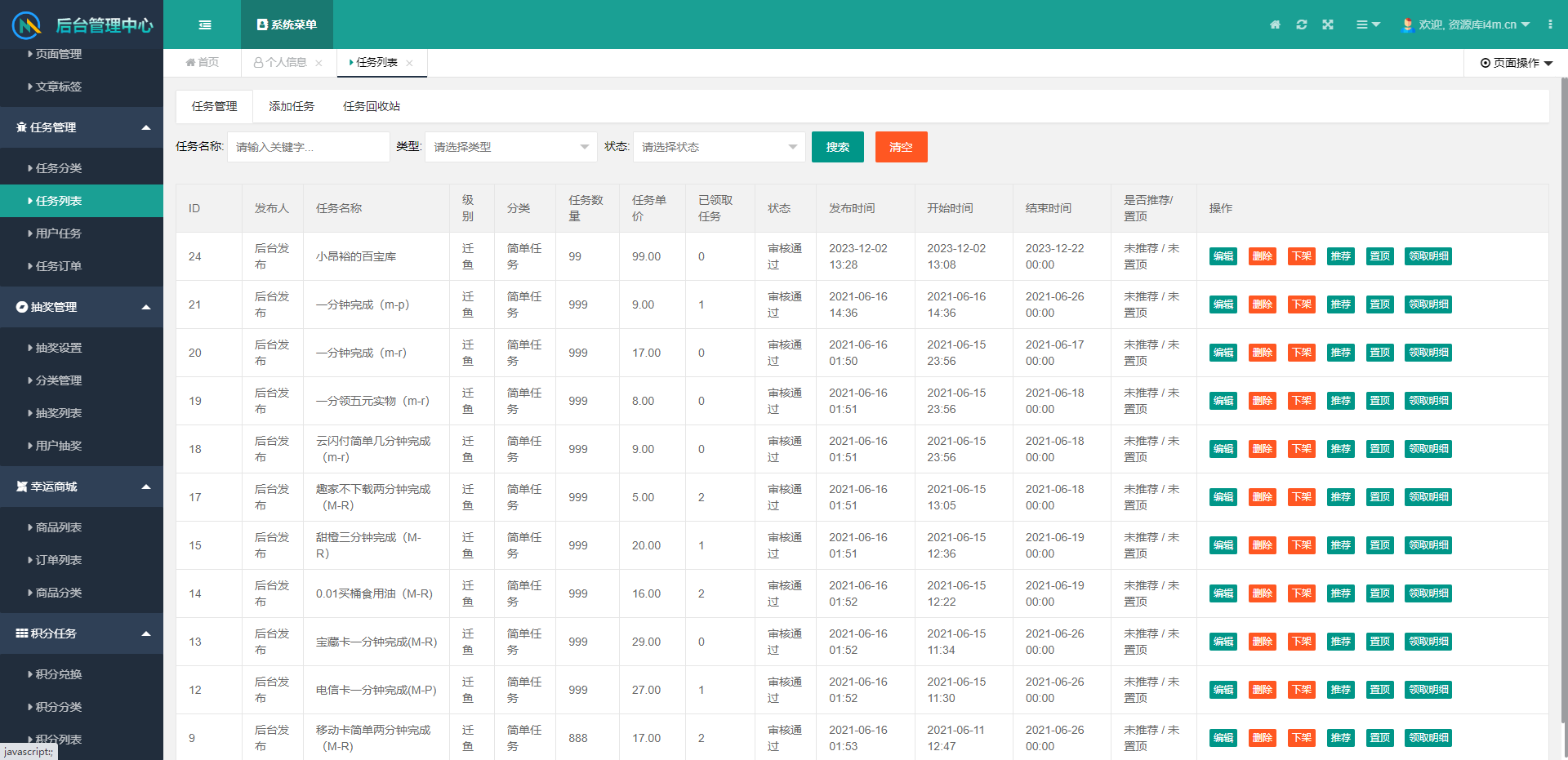Image resolution: width=1568 pixels, height=760 pixels.
Task: Open the 页面操作 dropdown at top right
Action: tap(1515, 63)
